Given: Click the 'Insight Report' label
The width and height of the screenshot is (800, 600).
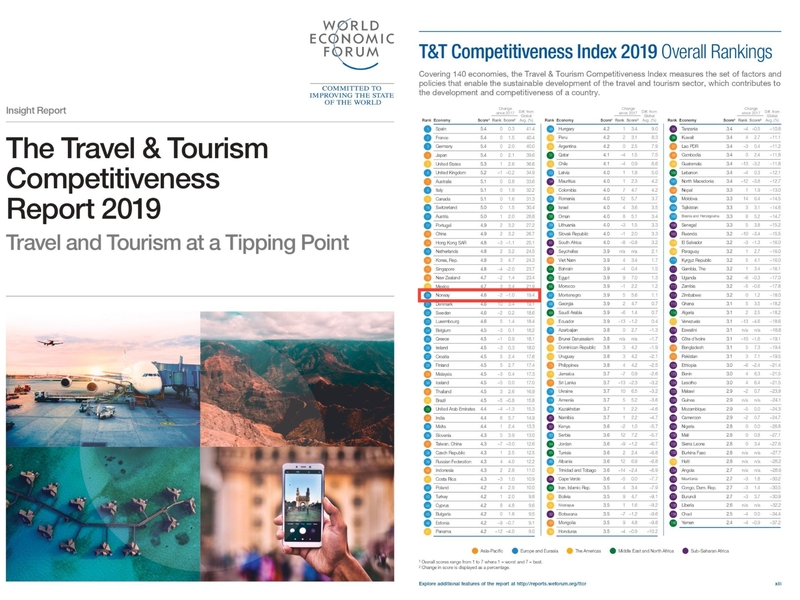Looking at the screenshot, I should [36, 110].
